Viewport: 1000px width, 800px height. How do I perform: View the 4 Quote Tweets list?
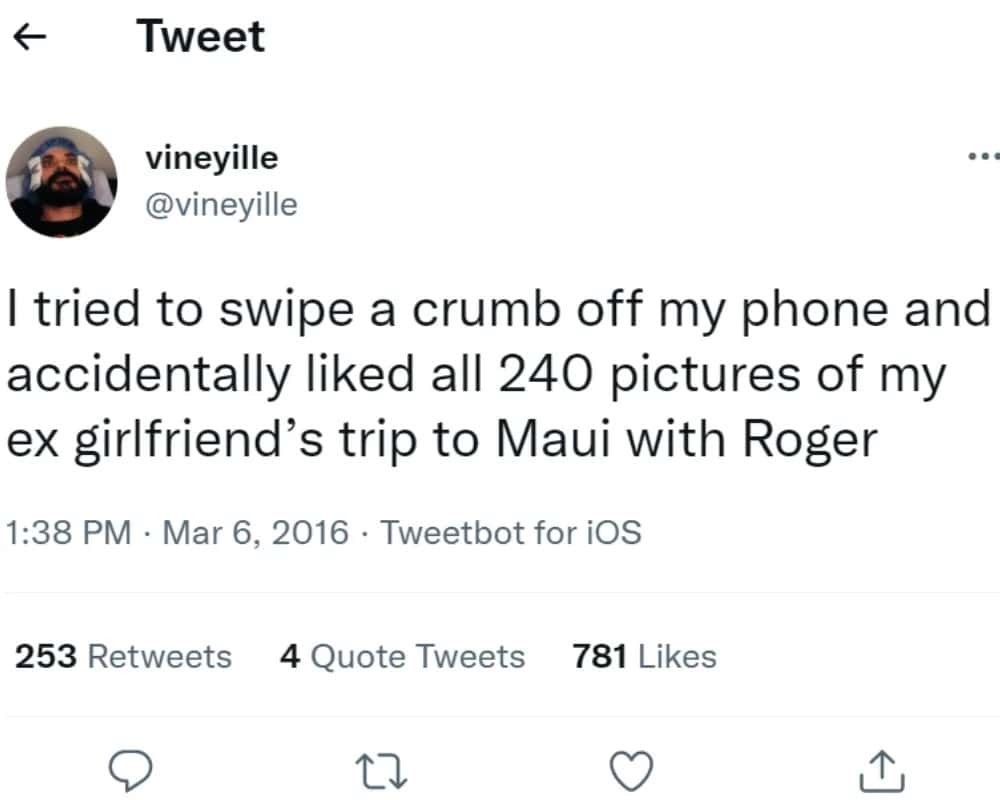tap(402, 657)
